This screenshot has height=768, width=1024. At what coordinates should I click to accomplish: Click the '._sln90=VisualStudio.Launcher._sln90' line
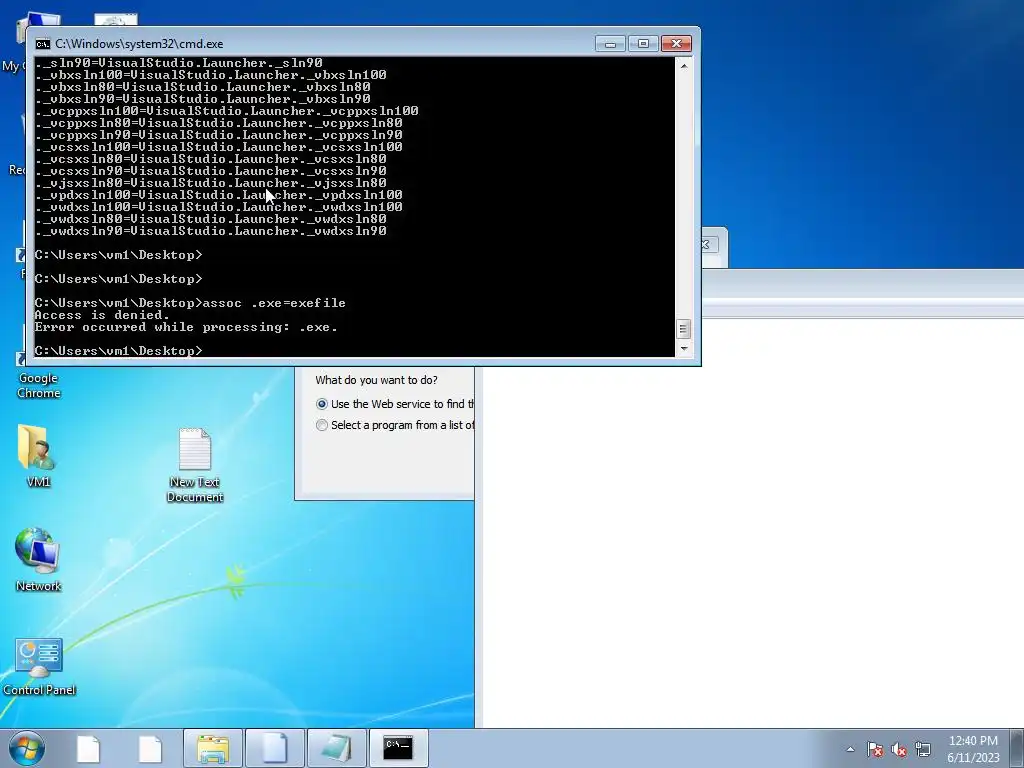[x=178, y=63]
